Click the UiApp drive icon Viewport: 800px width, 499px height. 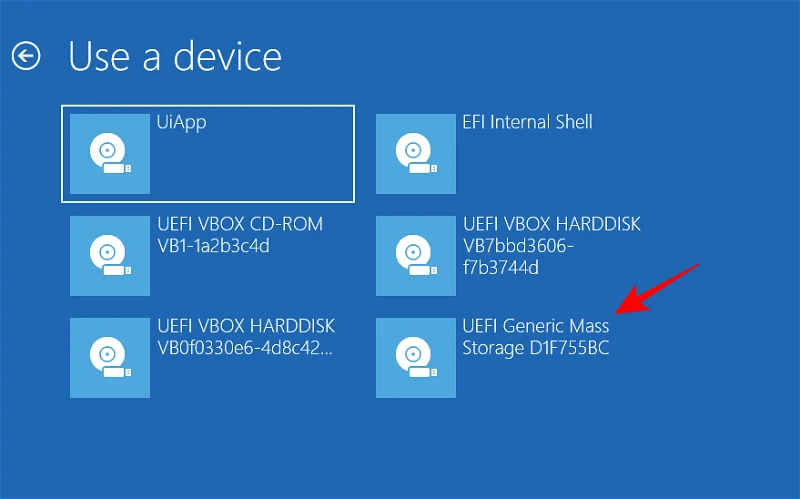click(x=110, y=153)
